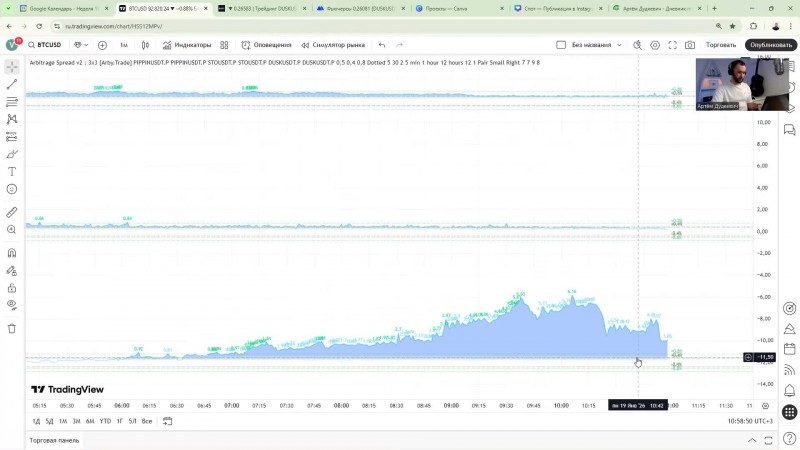Maximize the bottom trading panel
The height and width of the screenshot is (450, 800).
768,440
